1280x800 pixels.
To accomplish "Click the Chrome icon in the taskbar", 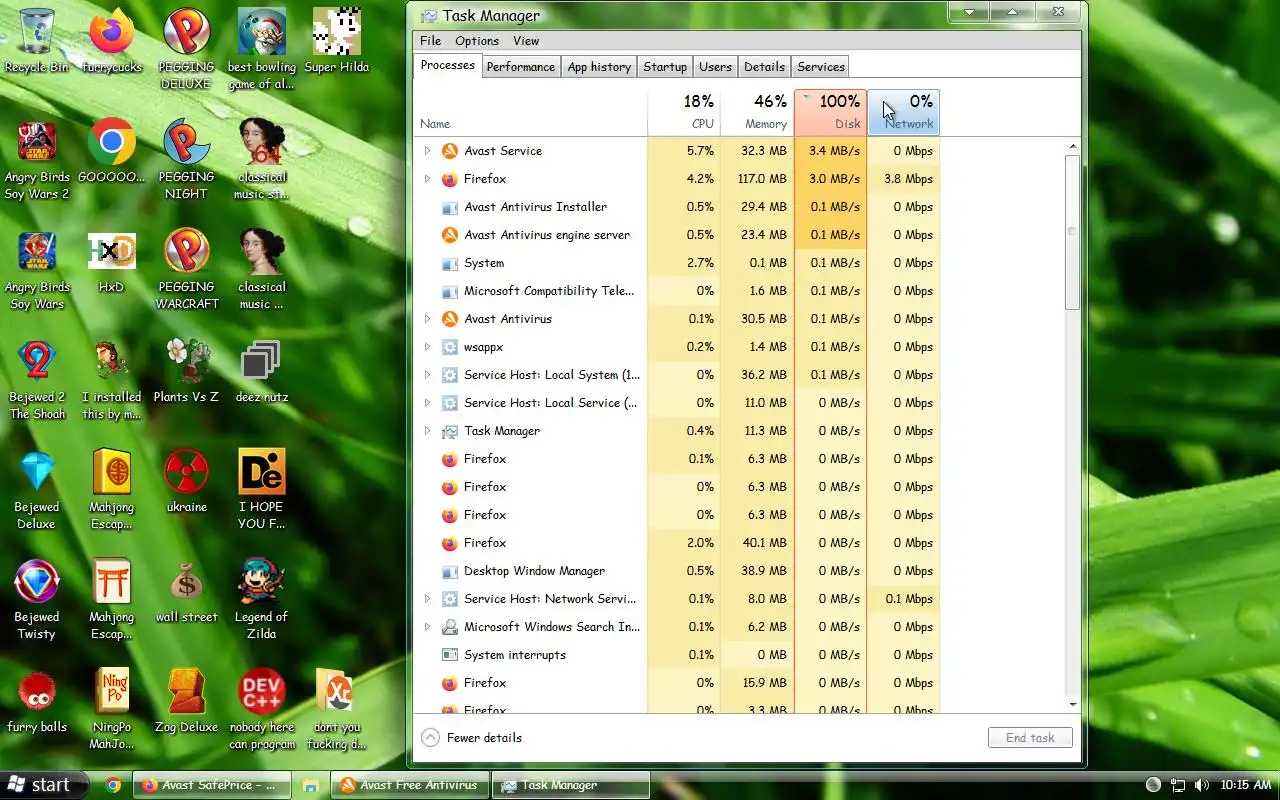I will coord(113,785).
